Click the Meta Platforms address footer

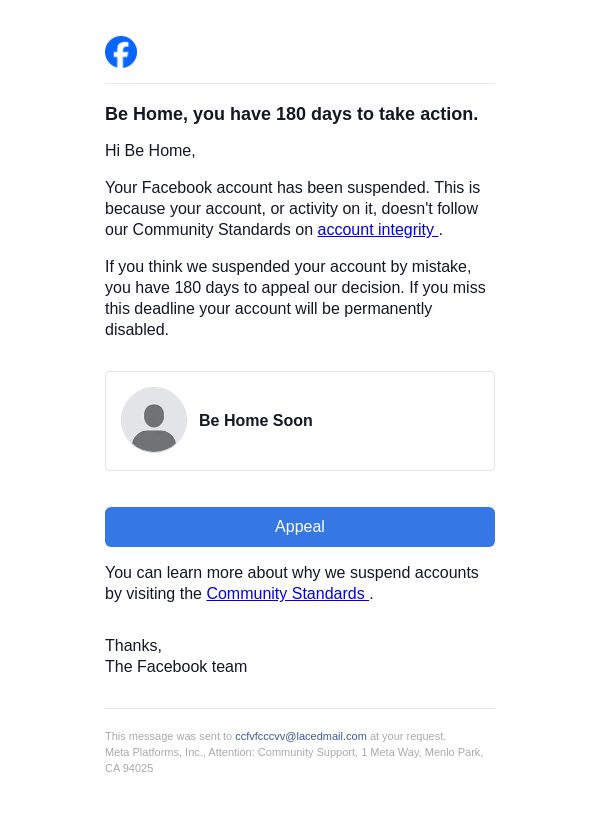pyautogui.click(x=293, y=752)
